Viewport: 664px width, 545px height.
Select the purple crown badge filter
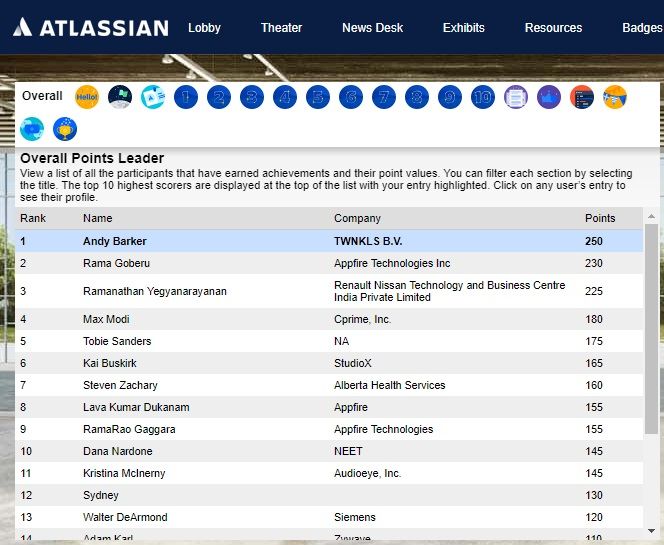click(x=549, y=97)
